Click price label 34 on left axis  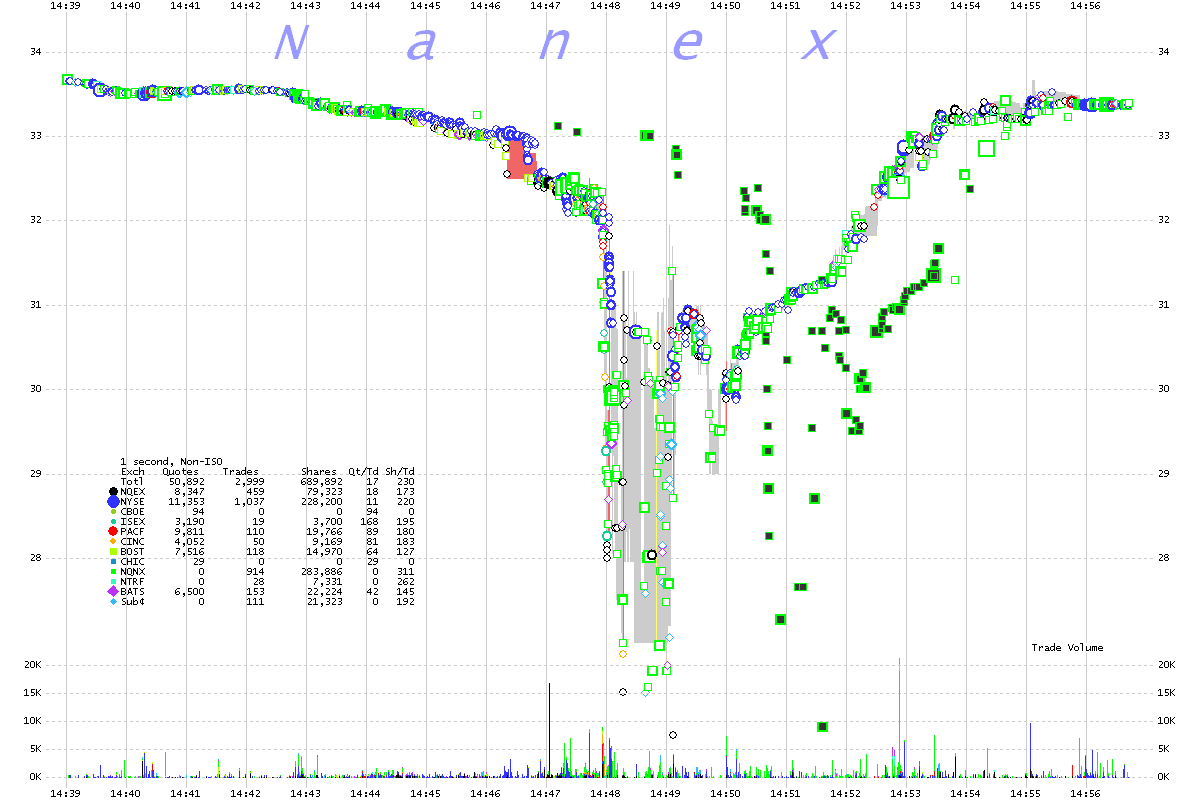[x=38, y=51]
